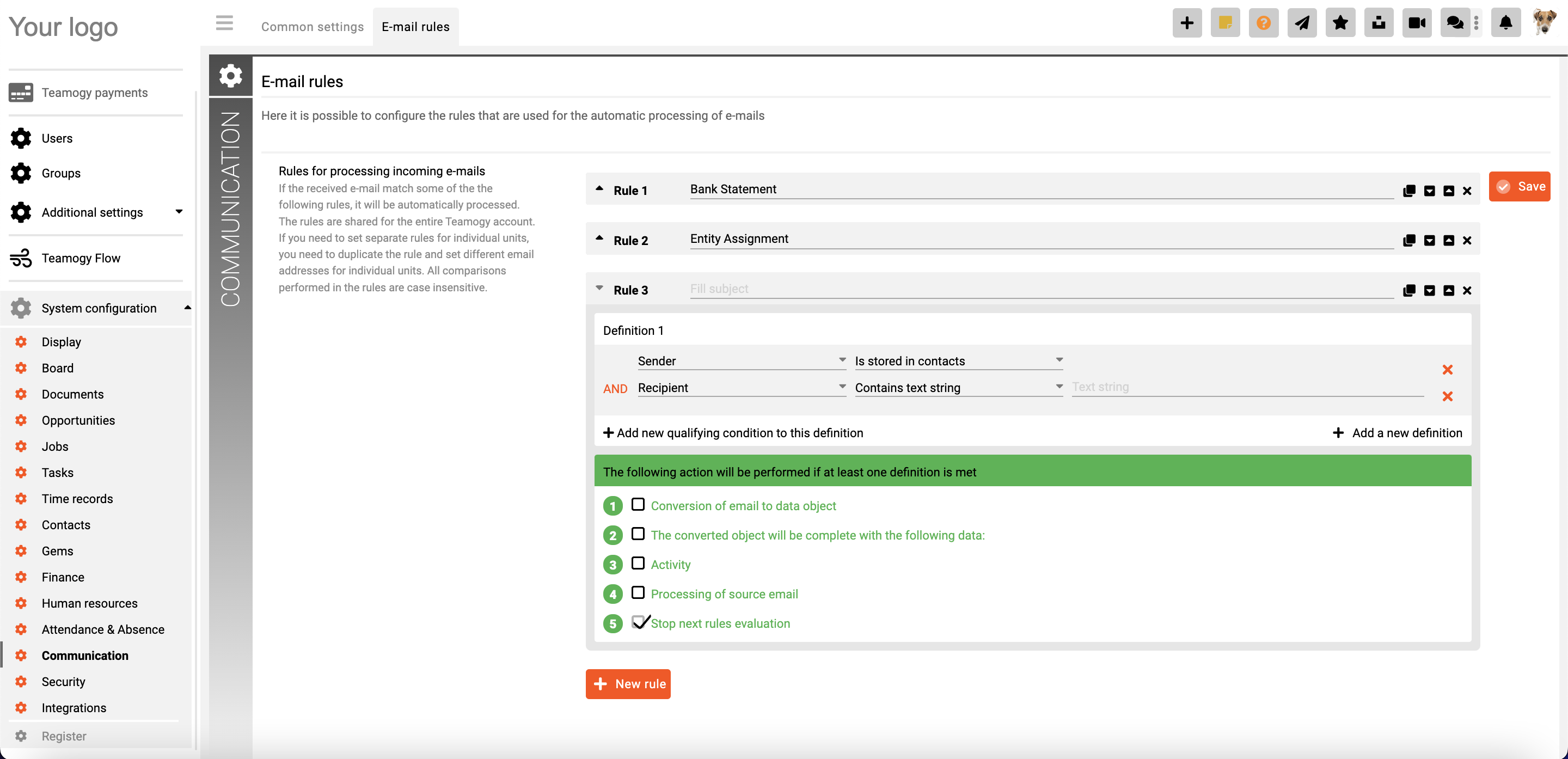The image size is (1568, 759).
Task: Check Processing of source email
Action: click(x=638, y=592)
